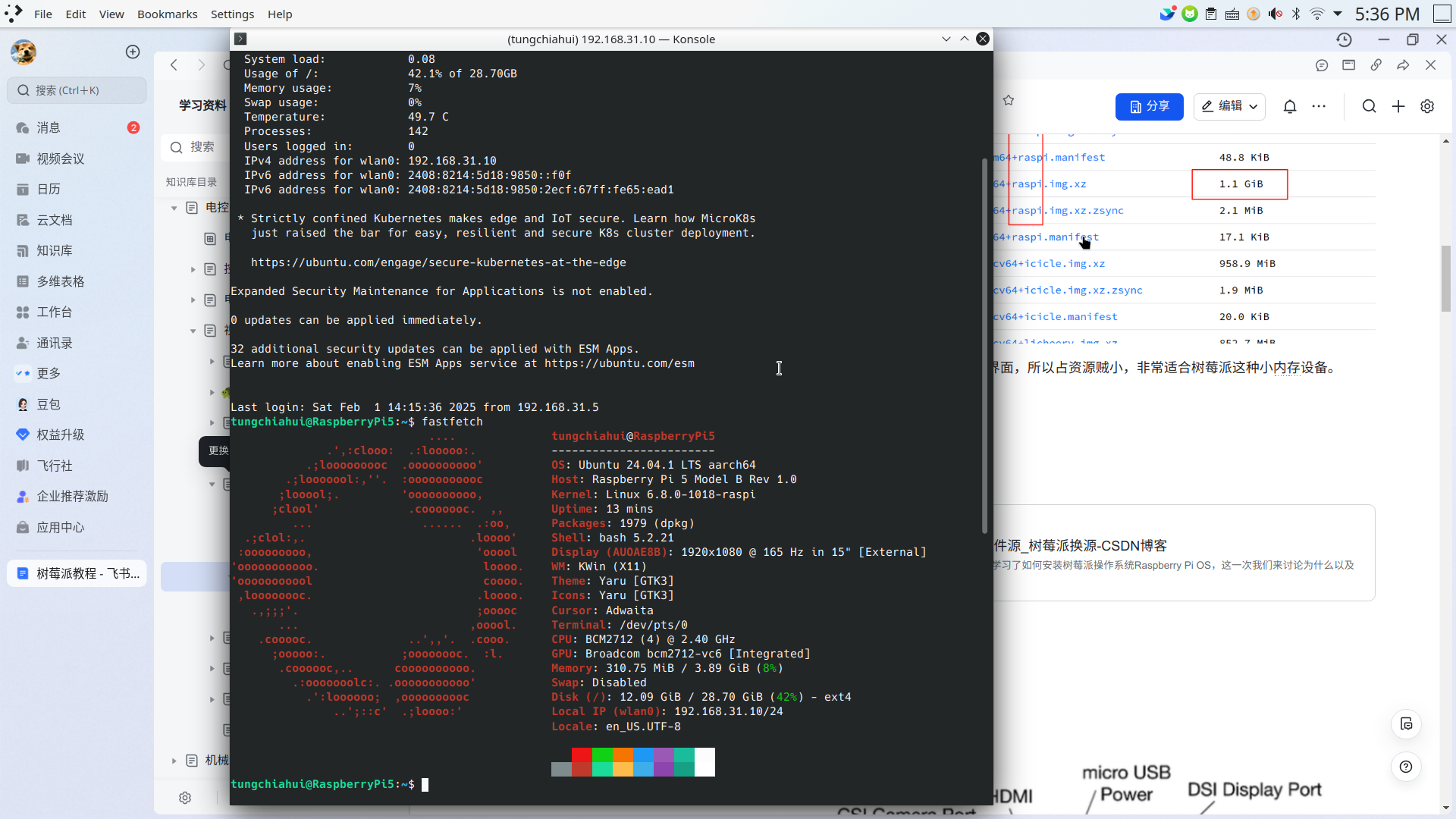The width and height of the screenshot is (1456, 819).
Task: Open document settings gear icon at top right
Action: pos(1427,106)
